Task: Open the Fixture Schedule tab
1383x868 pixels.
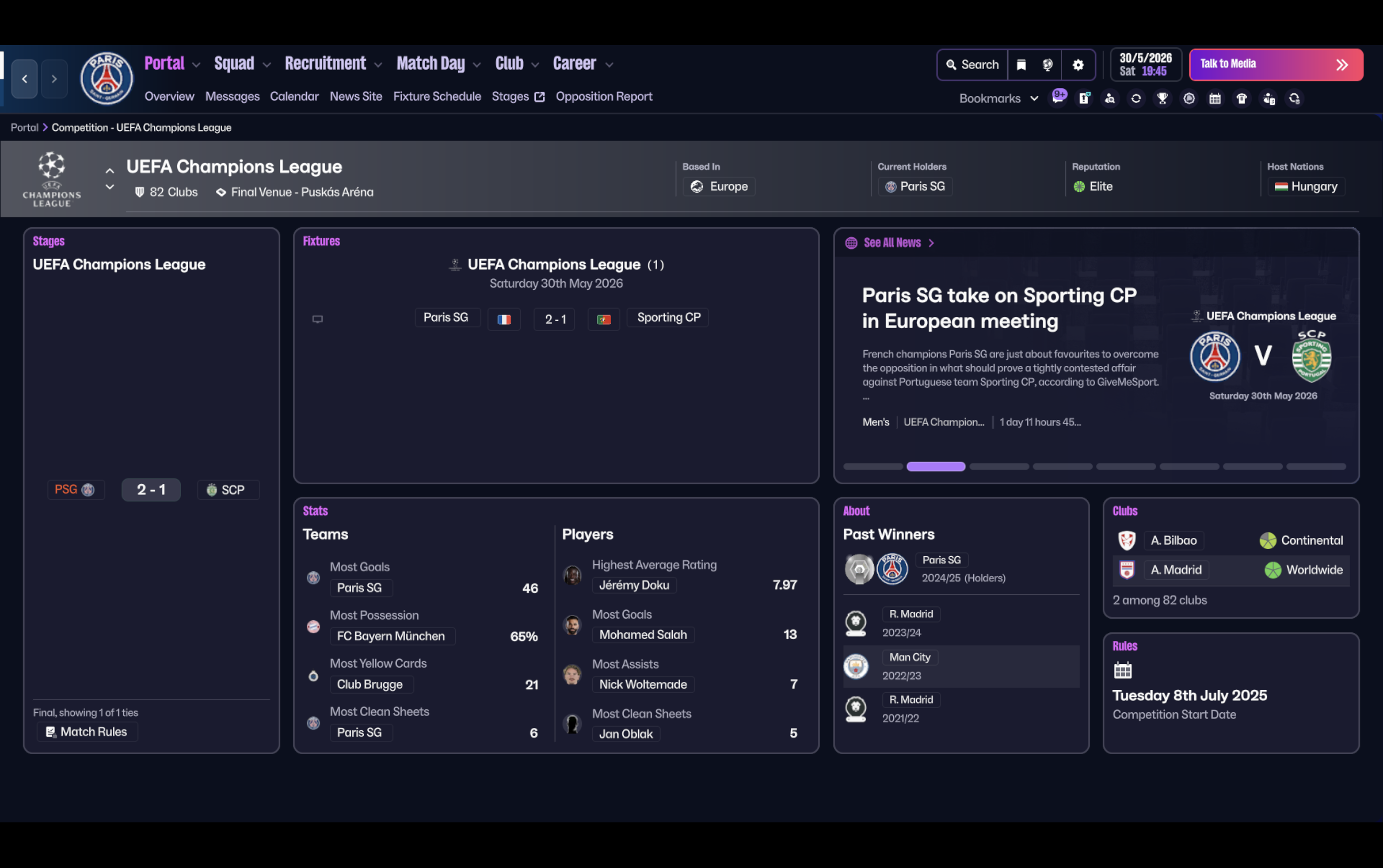Action: (x=437, y=96)
